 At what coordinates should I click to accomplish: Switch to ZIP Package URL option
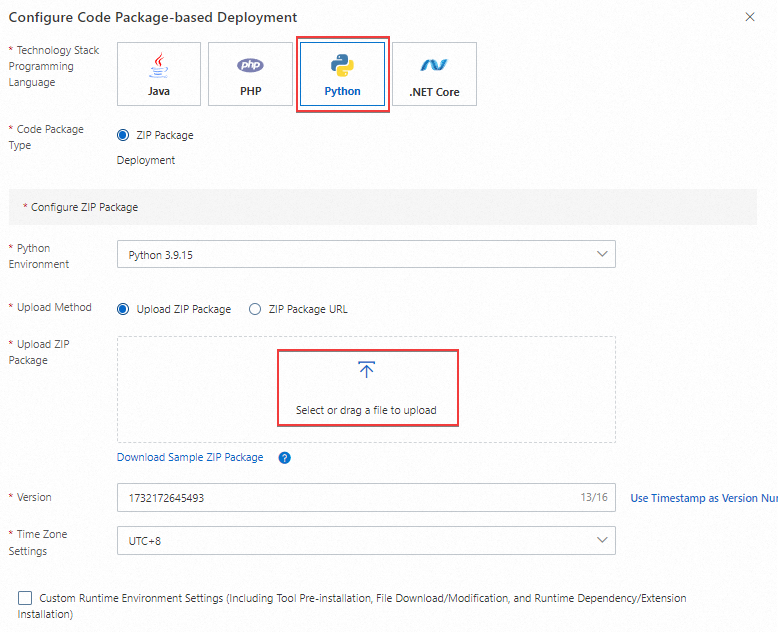(x=255, y=309)
